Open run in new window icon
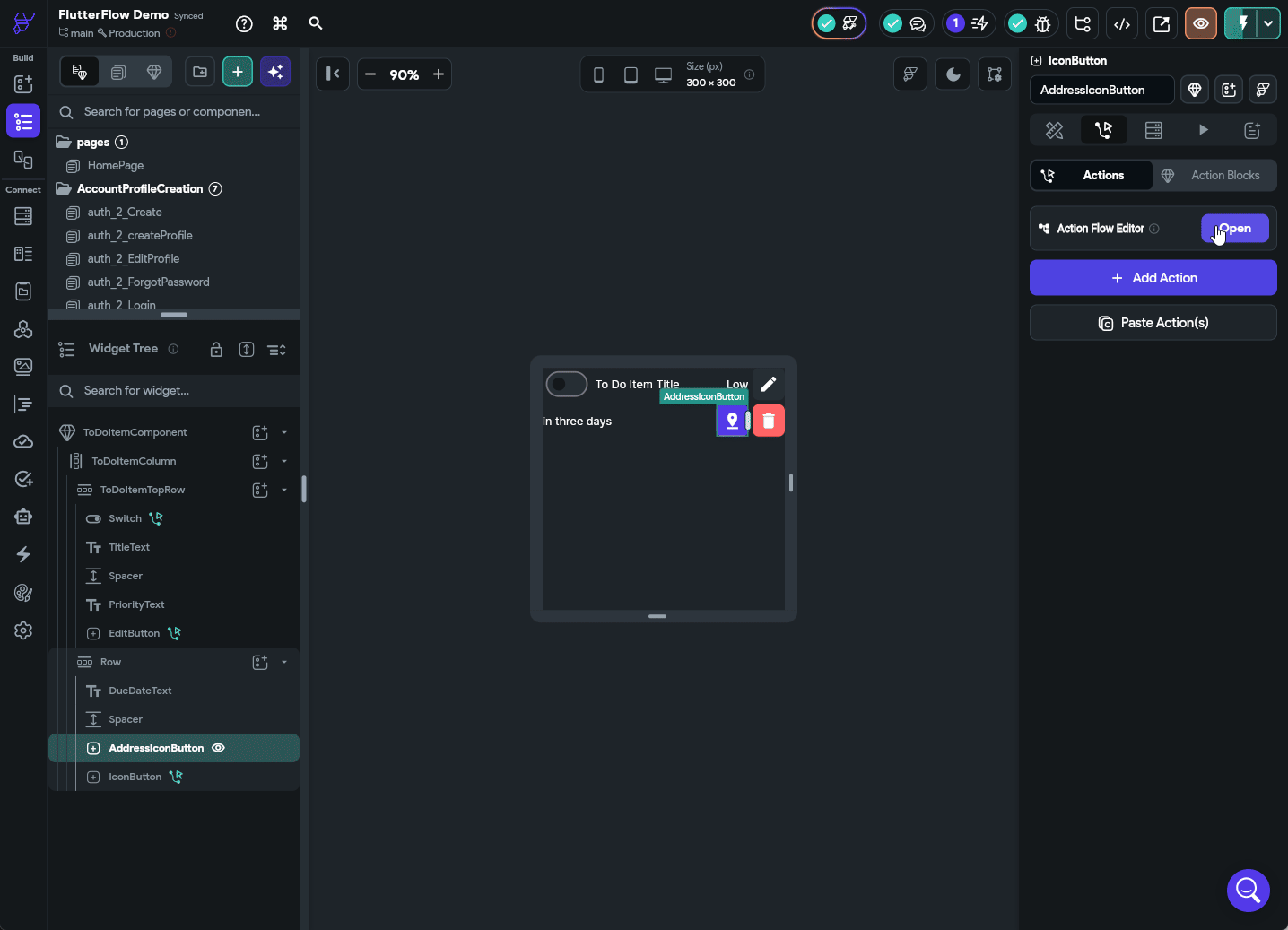The image size is (1288, 930). tap(1162, 24)
